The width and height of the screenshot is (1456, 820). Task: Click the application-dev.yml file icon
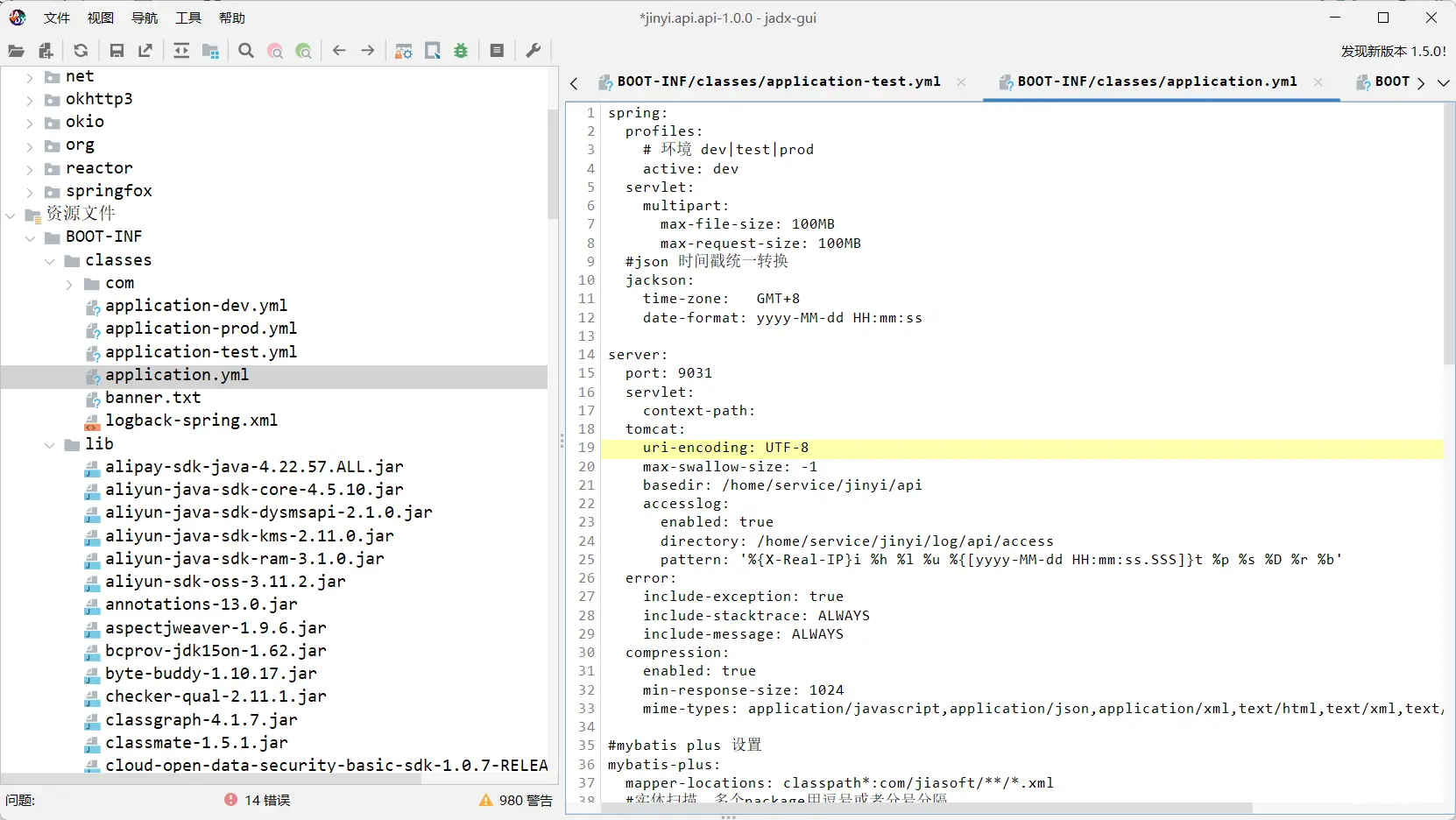[x=92, y=307]
